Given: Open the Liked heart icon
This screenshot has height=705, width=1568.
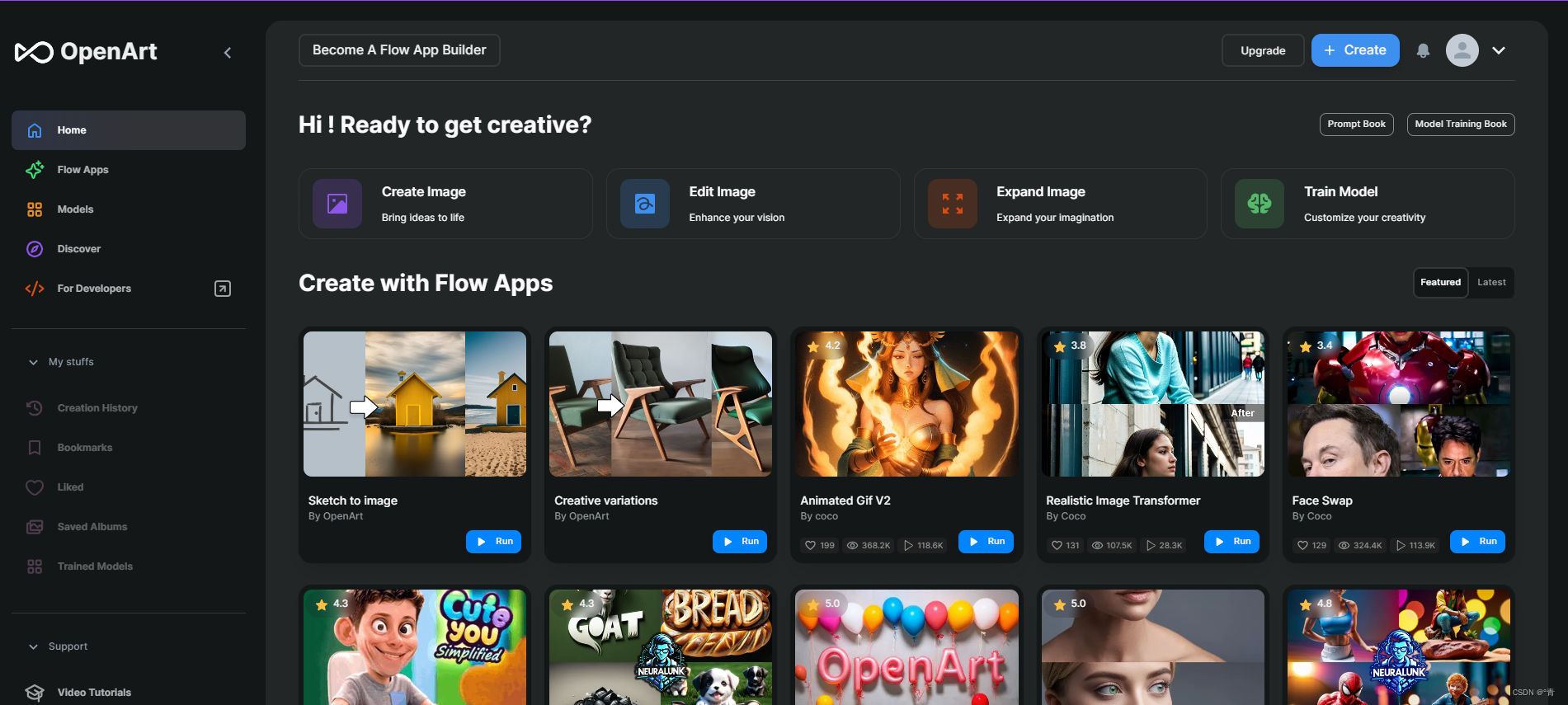Looking at the screenshot, I should 35,487.
